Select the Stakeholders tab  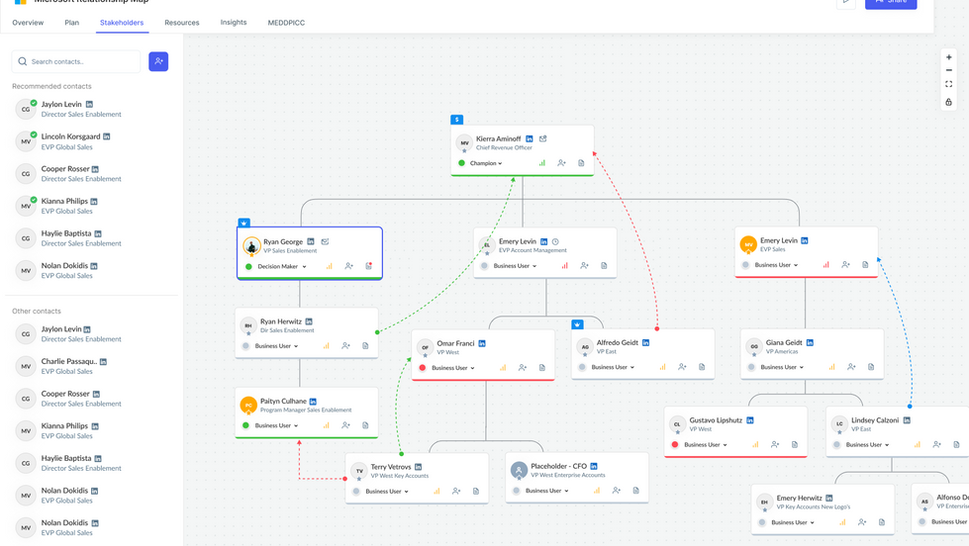122,22
